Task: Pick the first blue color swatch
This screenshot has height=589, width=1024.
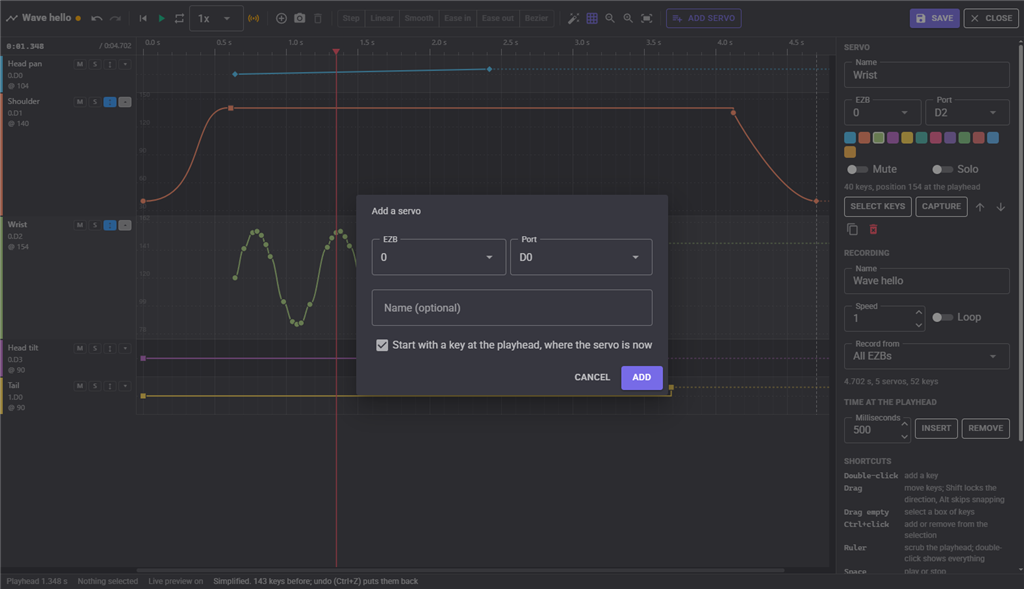Action: [850, 138]
